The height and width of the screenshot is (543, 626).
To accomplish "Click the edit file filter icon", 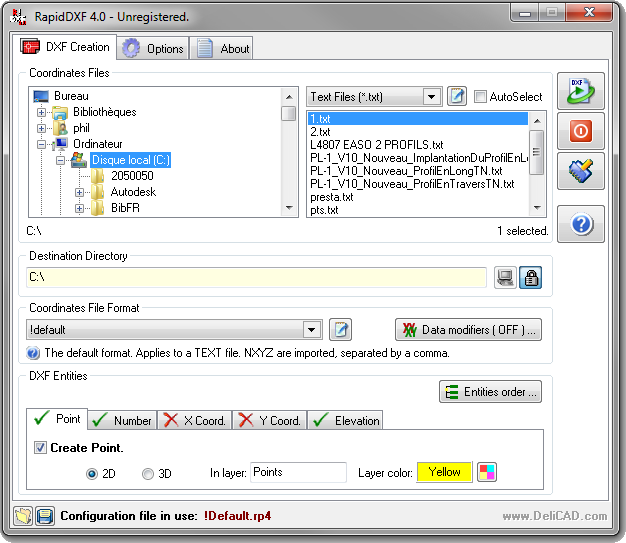I will pyautogui.click(x=457, y=96).
